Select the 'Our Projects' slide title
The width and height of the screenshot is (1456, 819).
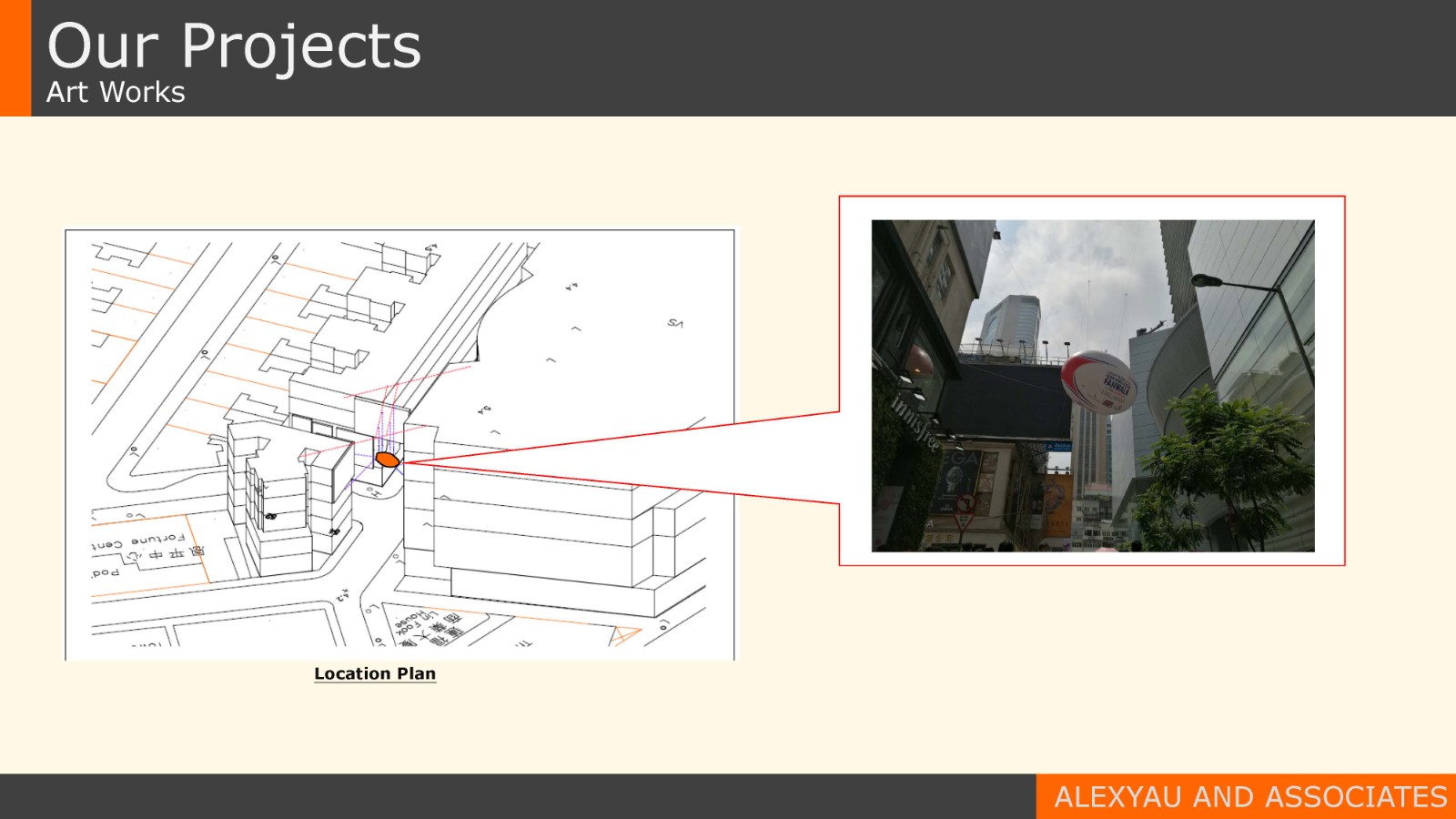pyautogui.click(x=234, y=45)
